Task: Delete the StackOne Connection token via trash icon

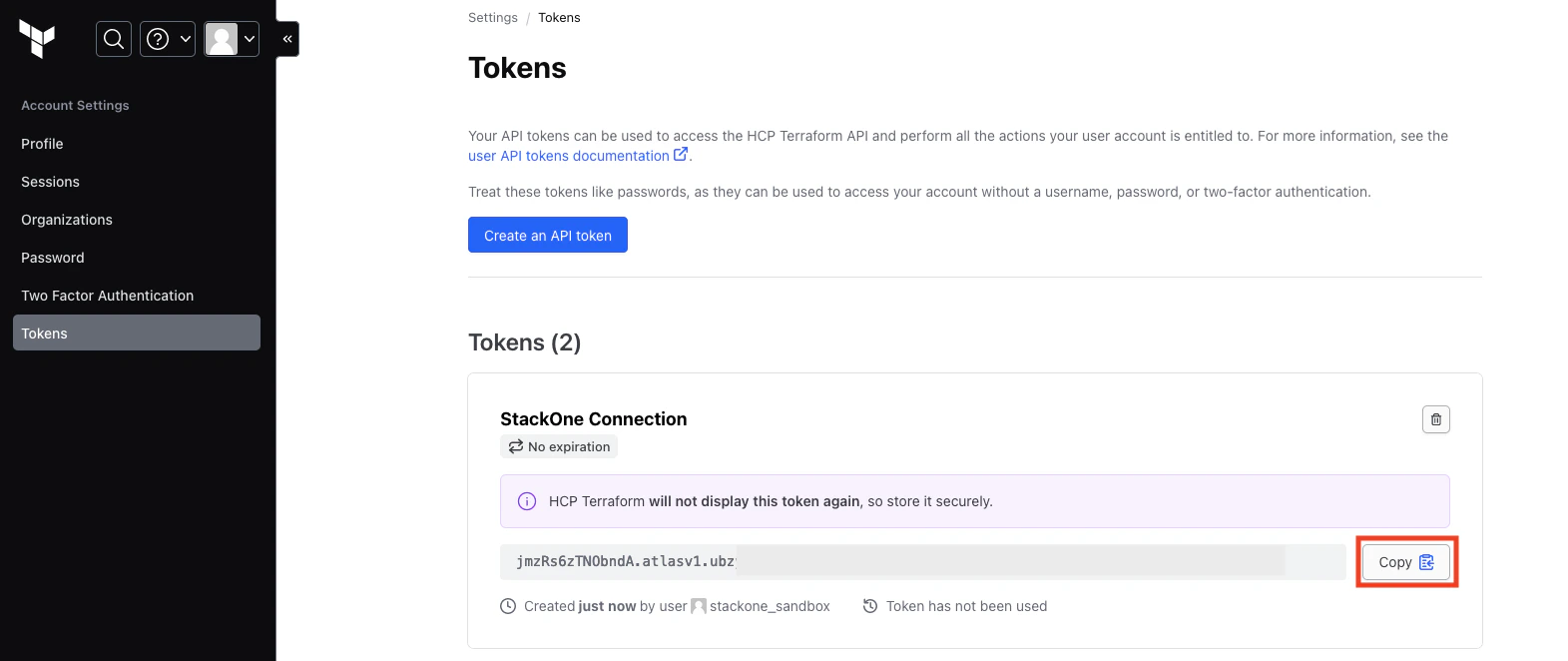Action: tap(1435, 419)
